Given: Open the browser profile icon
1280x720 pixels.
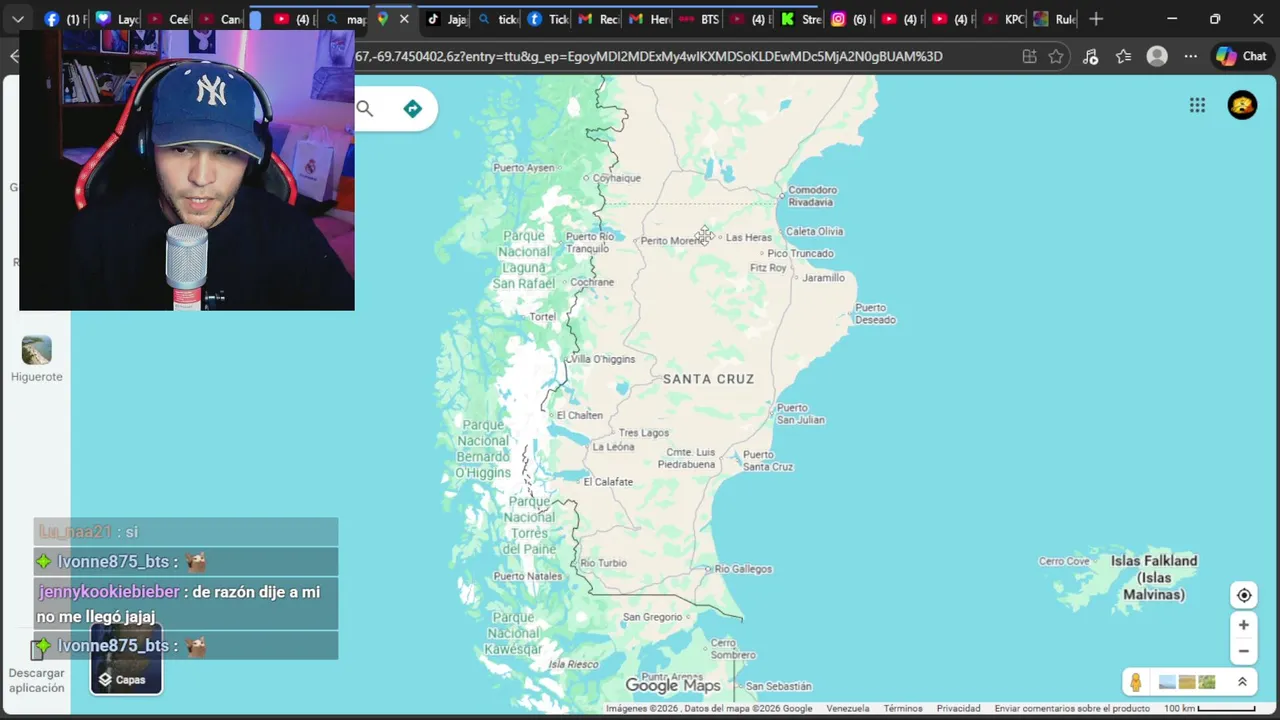Looking at the screenshot, I should (x=1157, y=56).
